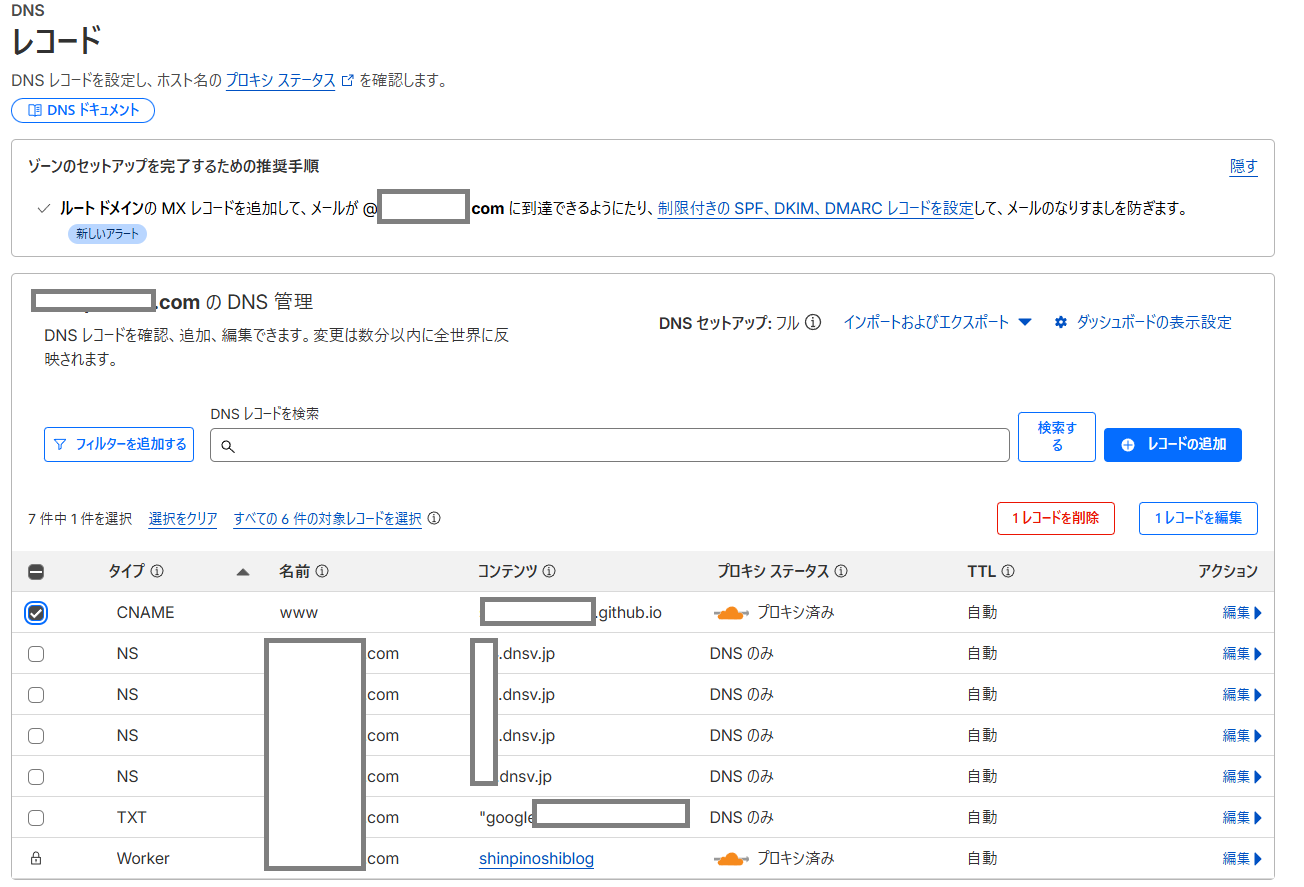
Task: Click info icon next to DNS セットアップ: フル
Action: tap(813, 322)
